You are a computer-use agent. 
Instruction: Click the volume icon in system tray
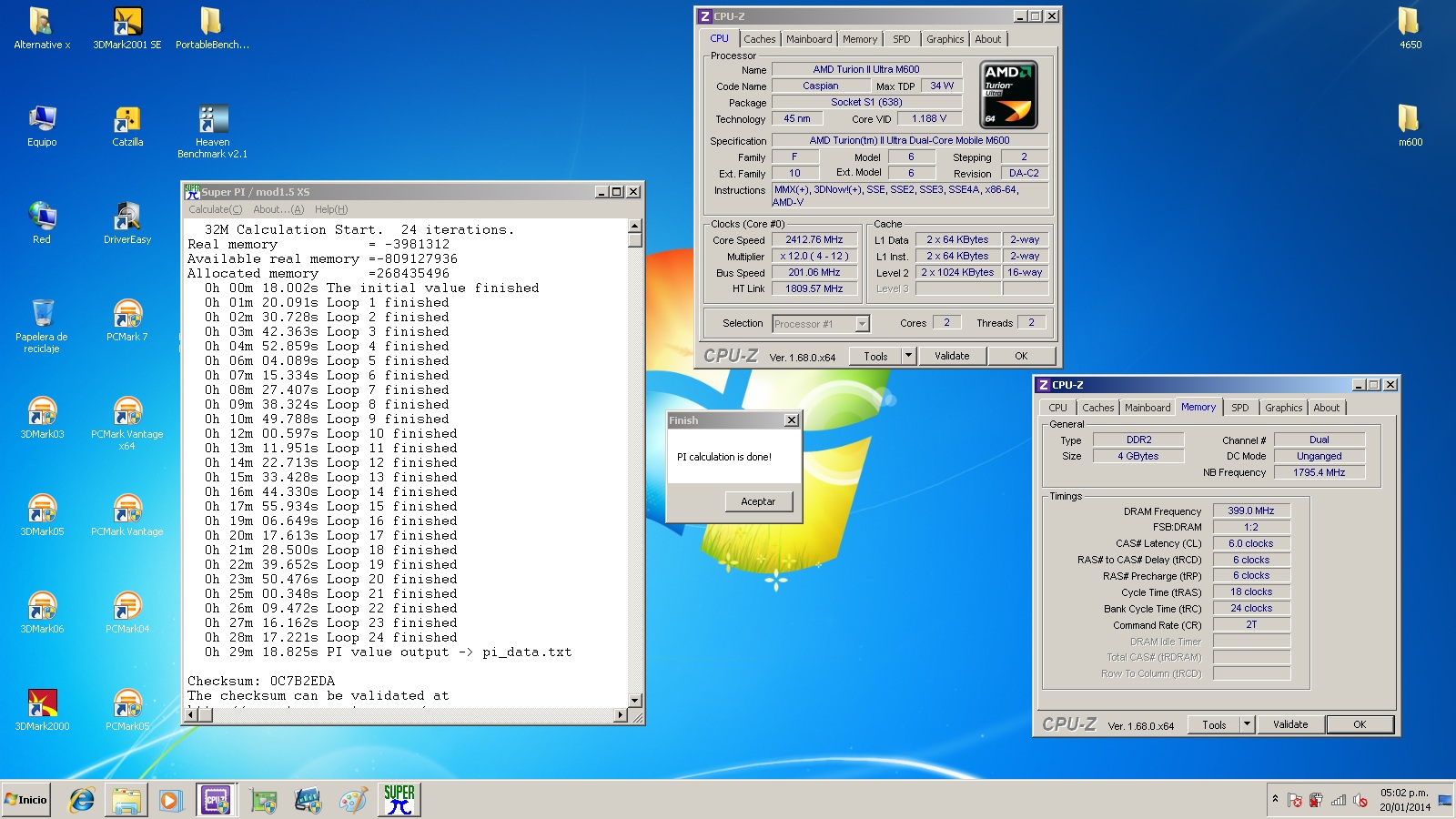[x=1360, y=800]
